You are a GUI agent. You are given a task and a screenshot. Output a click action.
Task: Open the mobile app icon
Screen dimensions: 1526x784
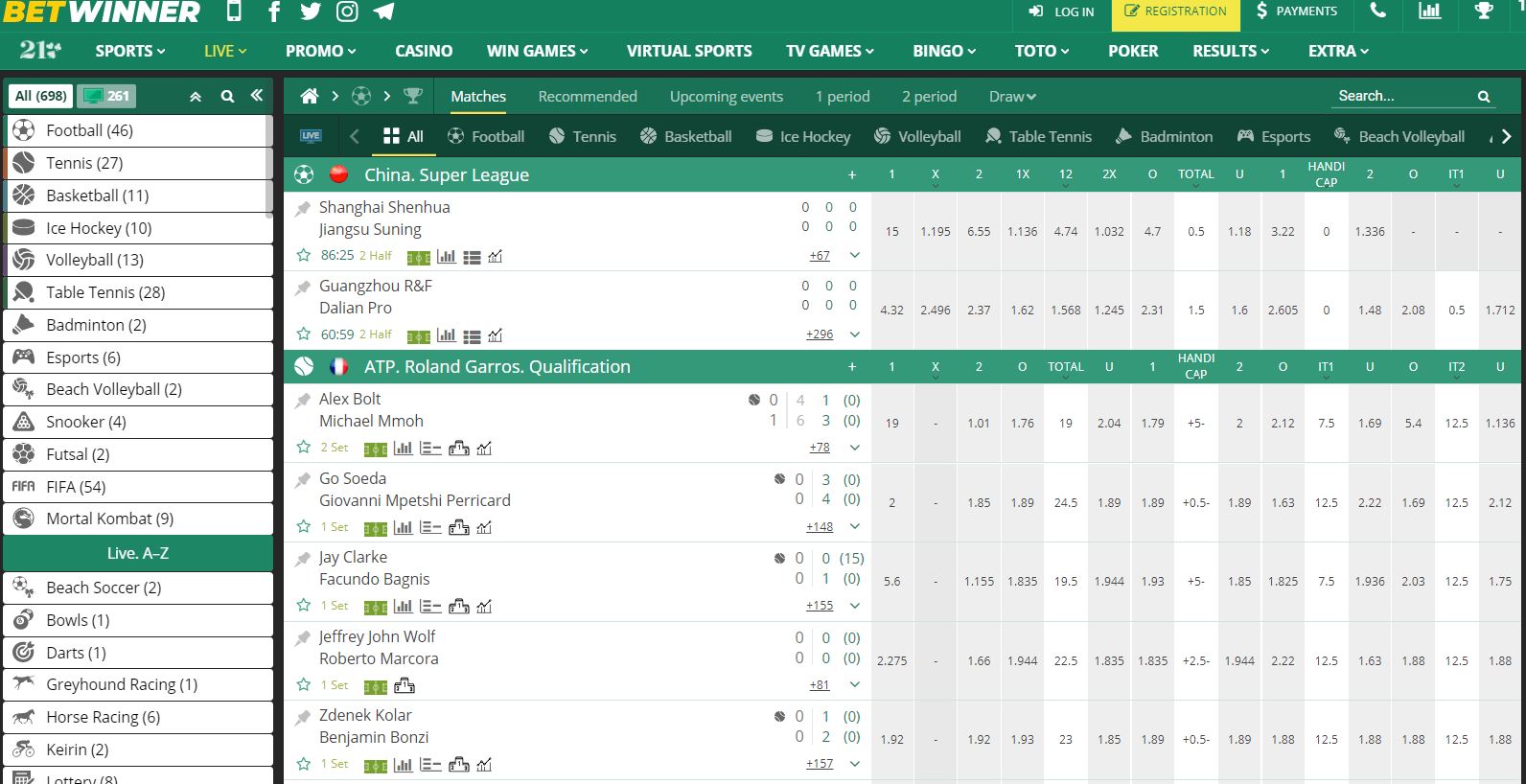234,12
